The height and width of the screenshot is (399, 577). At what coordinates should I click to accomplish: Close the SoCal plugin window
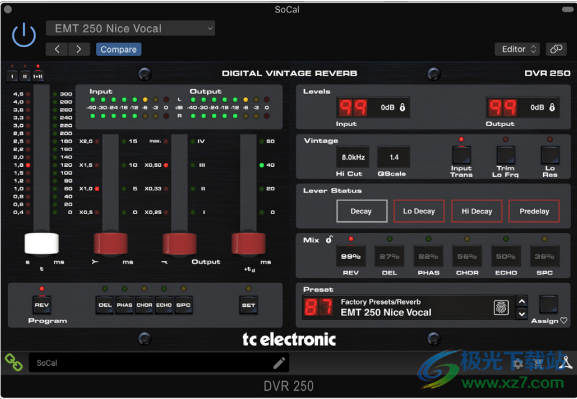pyautogui.click(x=8, y=9)
